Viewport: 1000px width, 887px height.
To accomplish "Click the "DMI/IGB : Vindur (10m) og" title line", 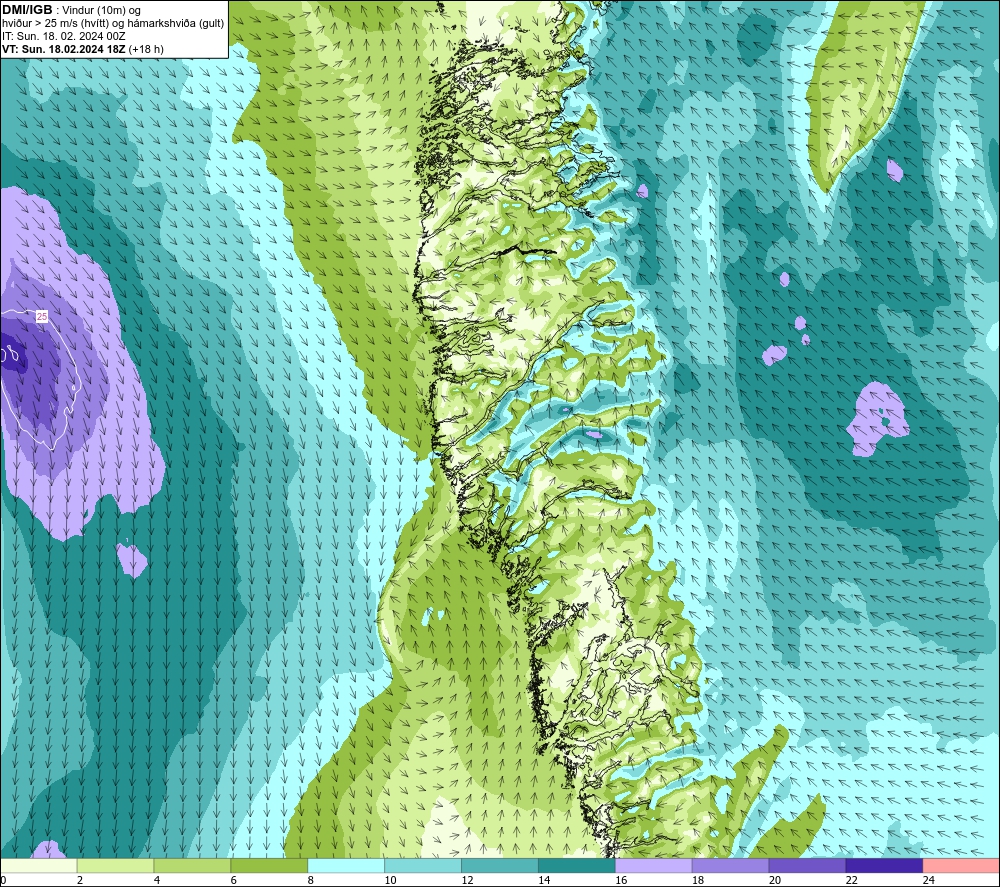I will (72, 10).
